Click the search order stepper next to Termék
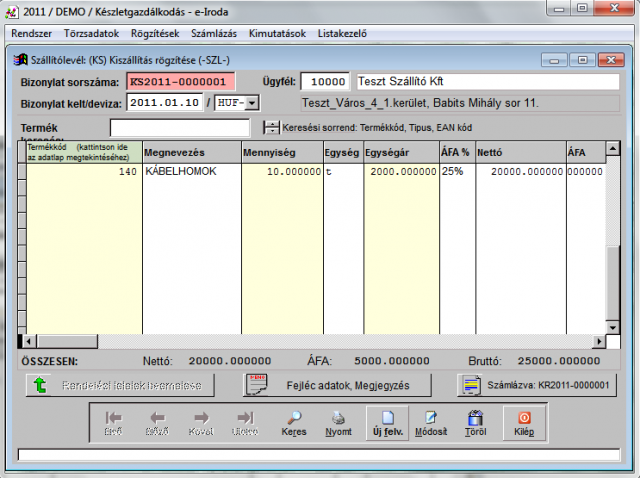 point(271,127)
